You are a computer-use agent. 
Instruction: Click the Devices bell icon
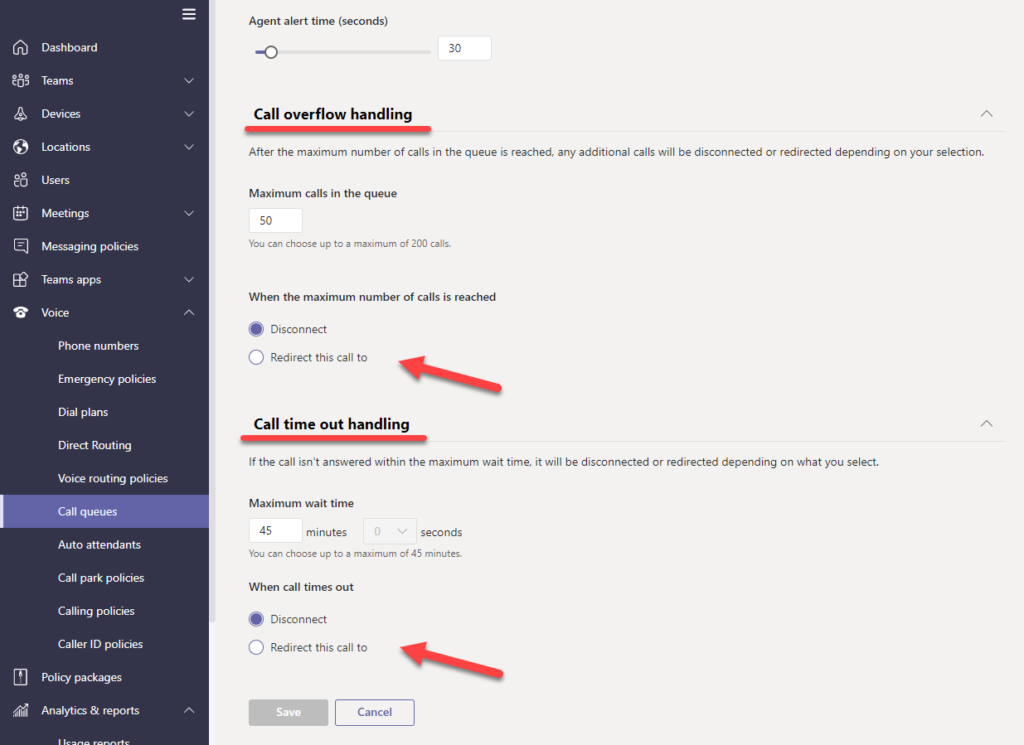(x=21, y=114)
